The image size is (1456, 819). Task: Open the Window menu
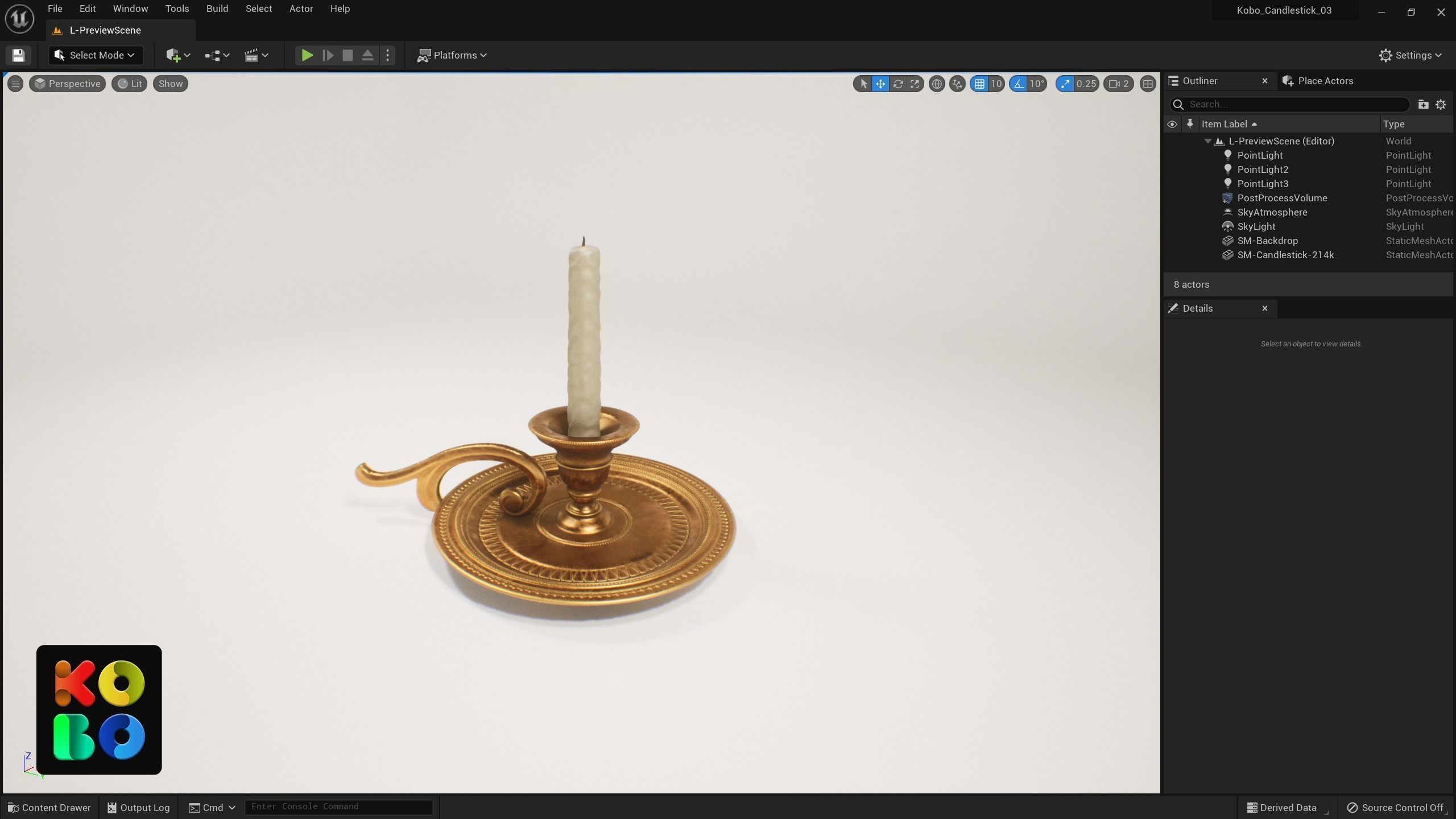point(130,9)
